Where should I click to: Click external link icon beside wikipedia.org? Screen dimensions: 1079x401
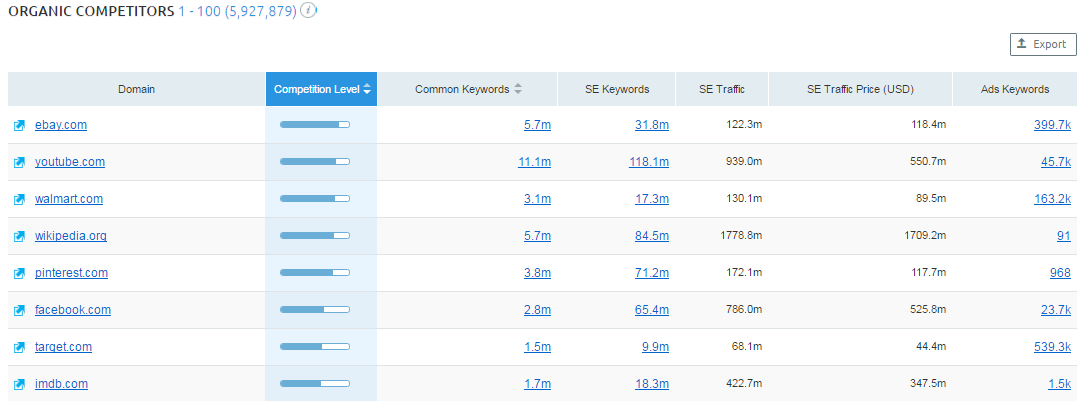(20, 237)
